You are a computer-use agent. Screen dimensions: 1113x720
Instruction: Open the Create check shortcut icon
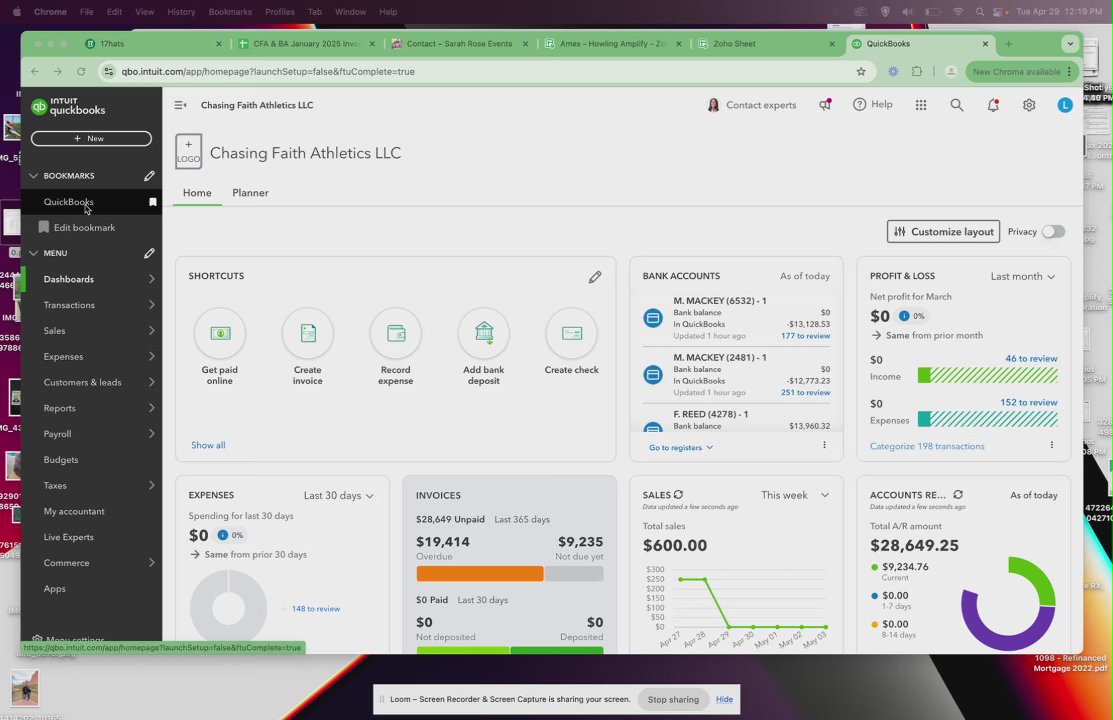pyautogui.click(x=571, y=333)
